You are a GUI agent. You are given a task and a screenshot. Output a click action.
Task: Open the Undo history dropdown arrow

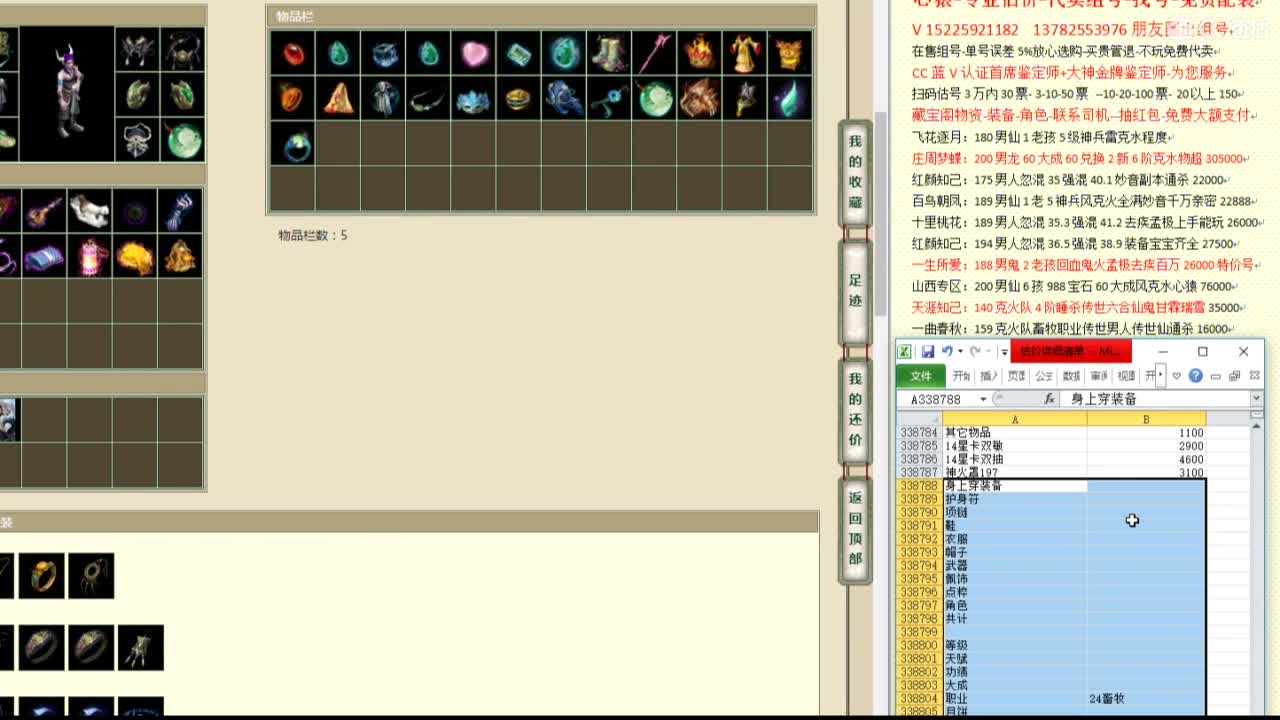tap(960, 352)
